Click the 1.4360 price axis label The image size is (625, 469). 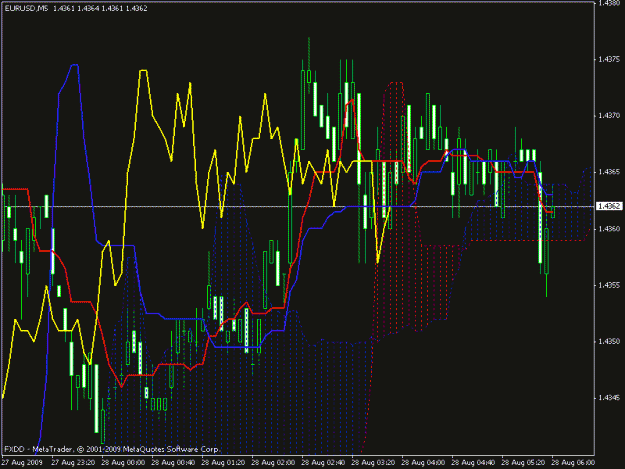tap(609, 229)
